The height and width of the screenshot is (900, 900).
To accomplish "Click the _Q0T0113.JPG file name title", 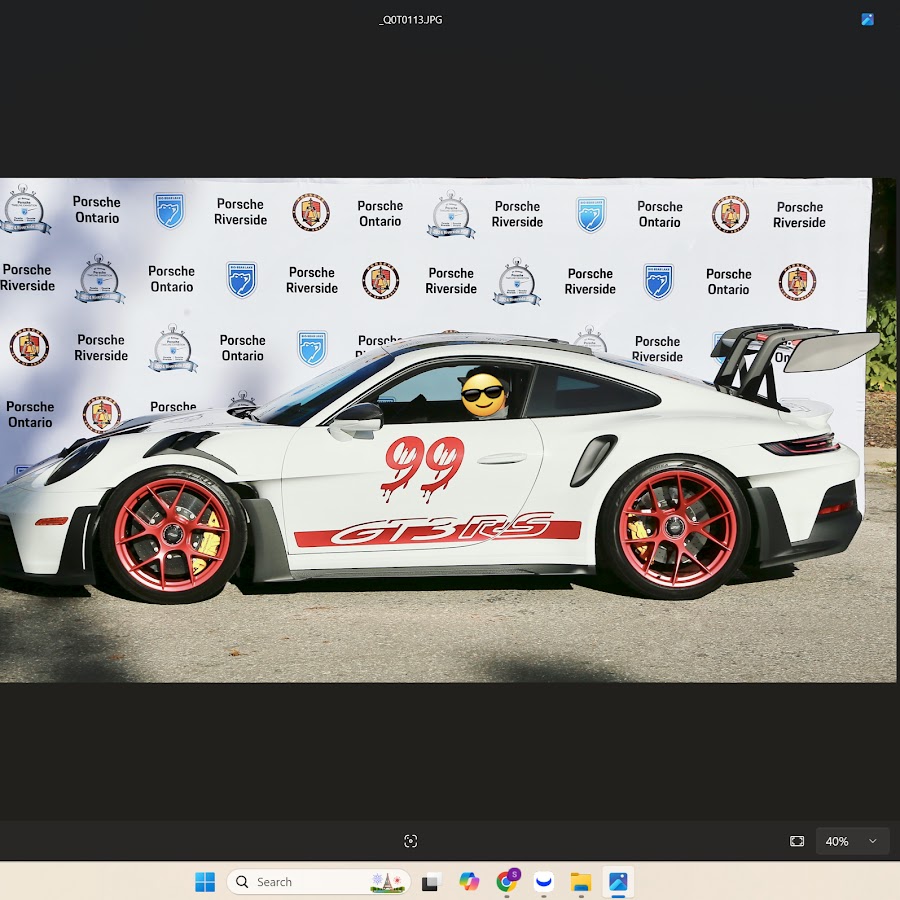I will 410,20.
